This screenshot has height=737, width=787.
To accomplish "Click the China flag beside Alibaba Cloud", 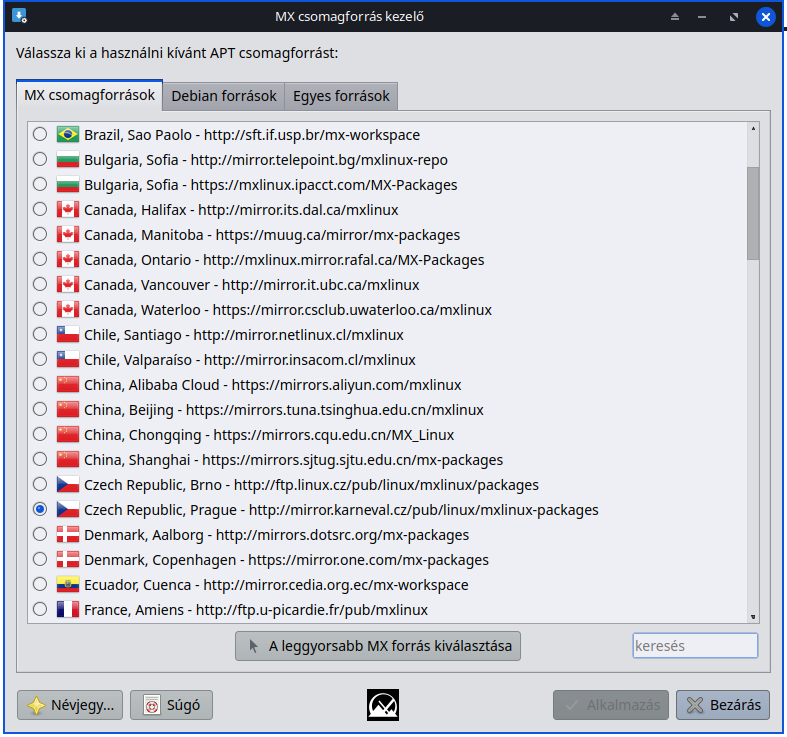I will pyautogui.click(x=68, y=385).
